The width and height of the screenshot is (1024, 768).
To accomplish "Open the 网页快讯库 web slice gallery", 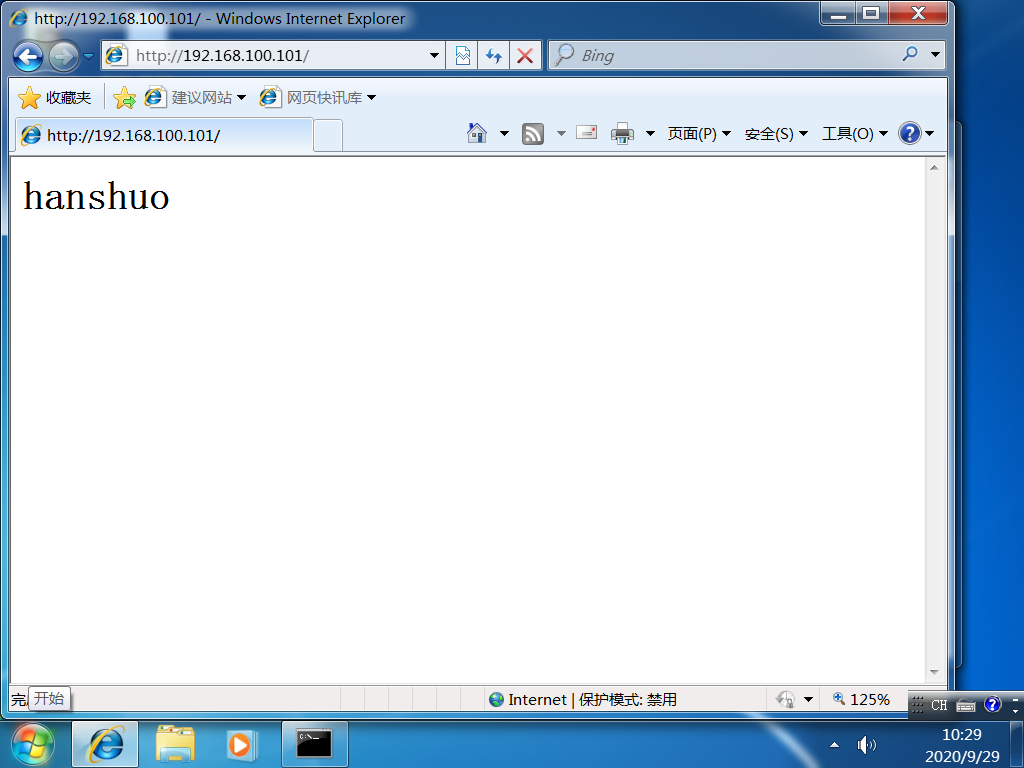I will [x=318, y=98].
